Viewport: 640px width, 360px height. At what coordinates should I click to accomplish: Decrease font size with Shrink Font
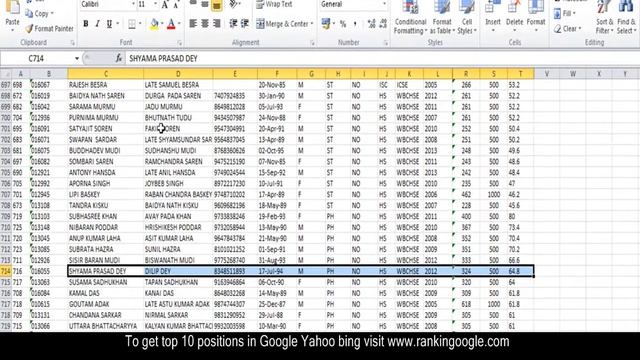(176, 4)
